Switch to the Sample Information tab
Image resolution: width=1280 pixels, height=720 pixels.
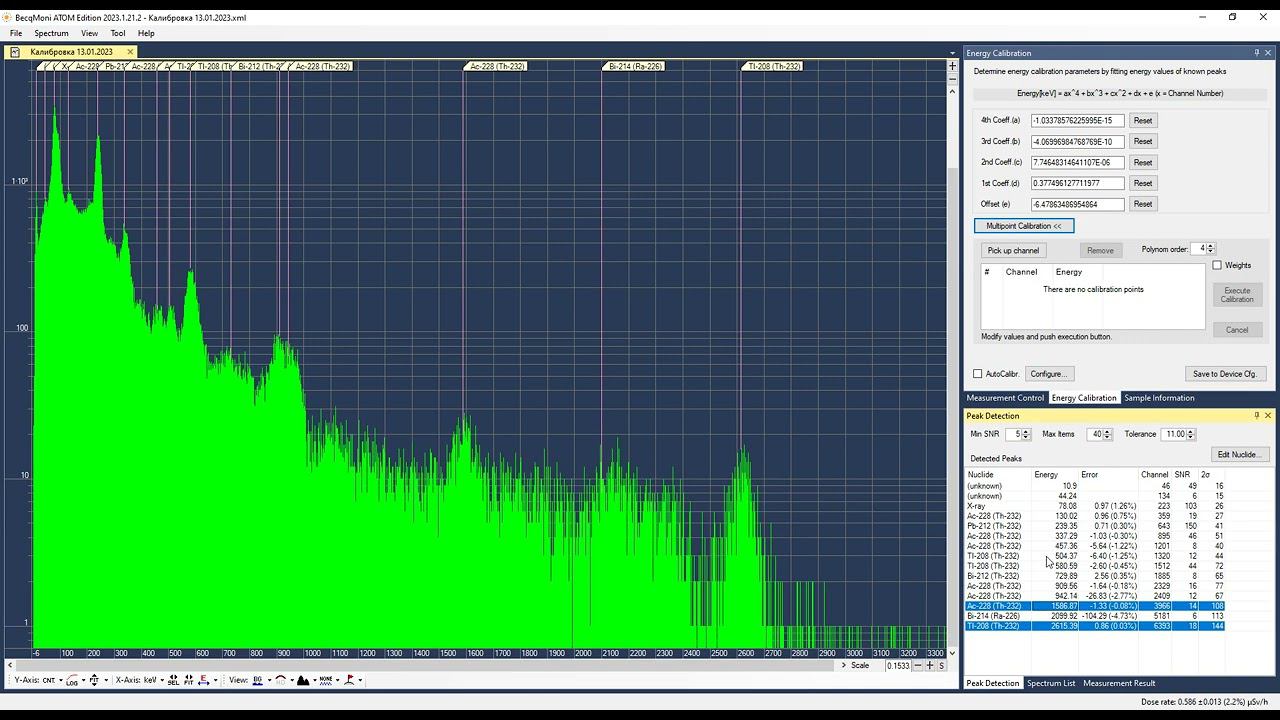pyautogui.click(x=1159, y=398)
